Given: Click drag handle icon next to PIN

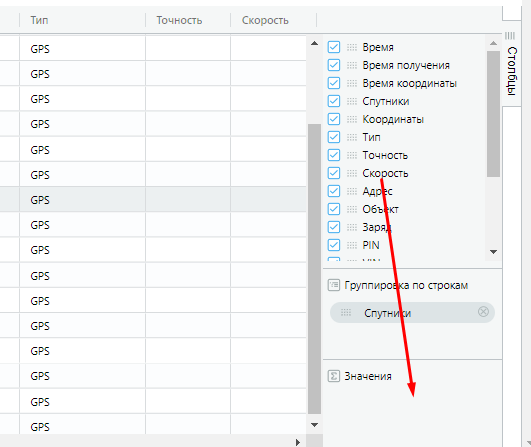Looking at the screenshot, I should coord(352,245).
